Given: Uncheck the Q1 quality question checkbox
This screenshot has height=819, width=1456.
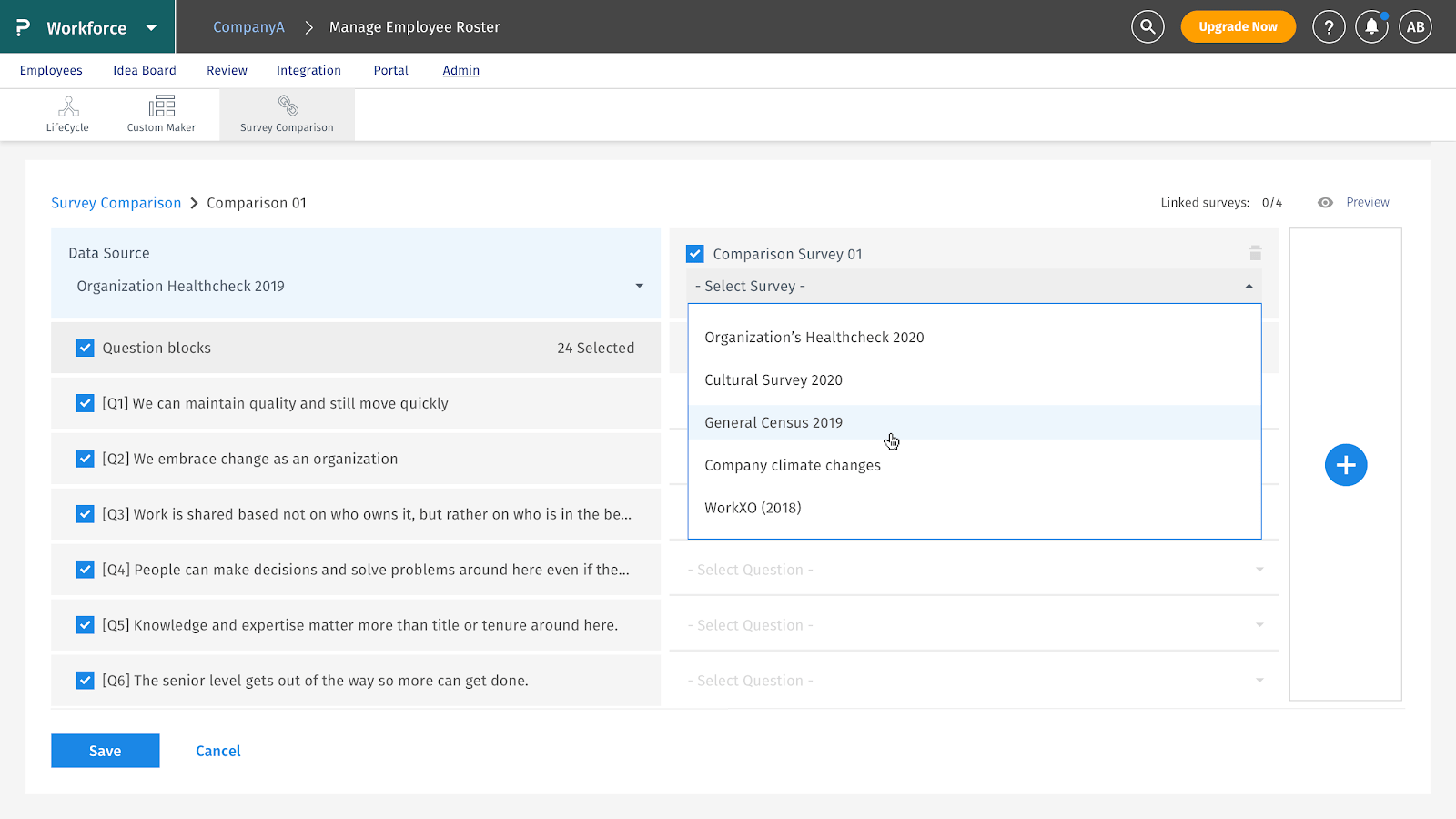Looking at the screenshot, I should coord(86,403).
